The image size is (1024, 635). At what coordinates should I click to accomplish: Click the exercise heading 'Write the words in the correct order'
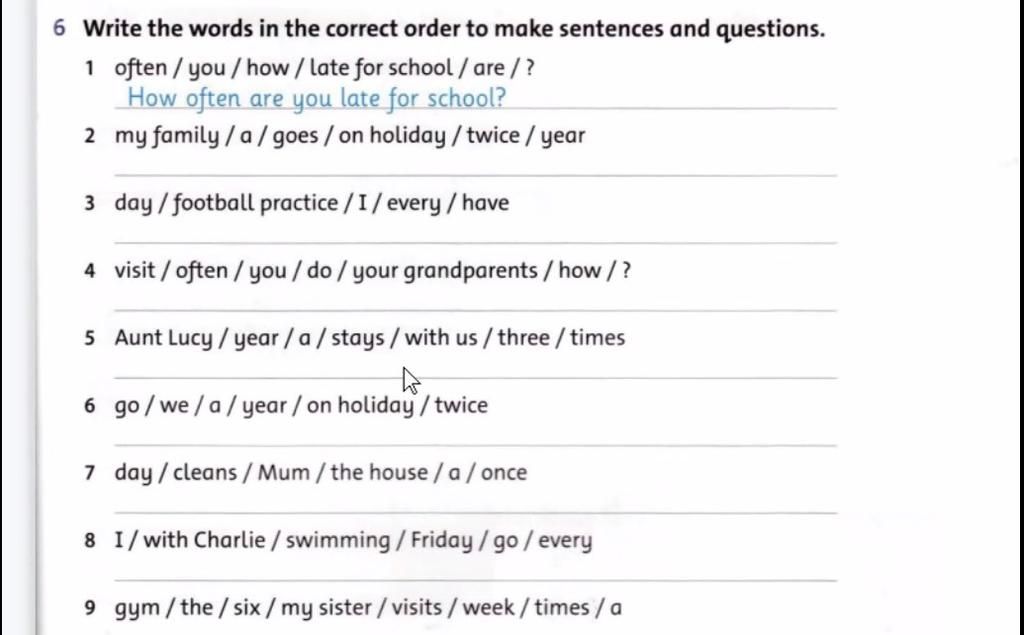(453, 28)
